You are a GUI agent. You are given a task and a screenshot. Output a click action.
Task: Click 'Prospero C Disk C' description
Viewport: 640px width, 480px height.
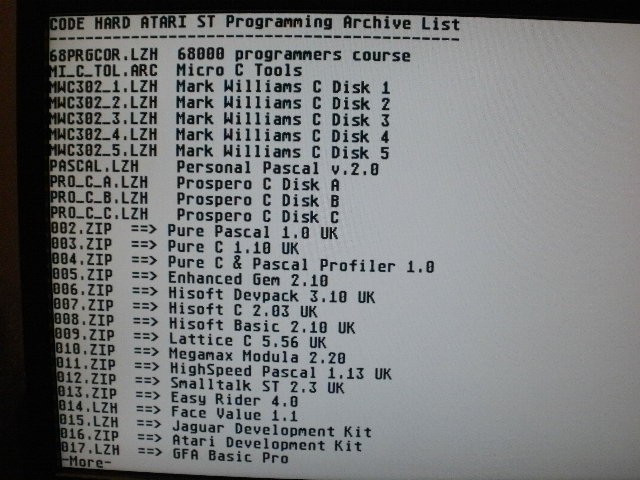[x=258, y=216]
